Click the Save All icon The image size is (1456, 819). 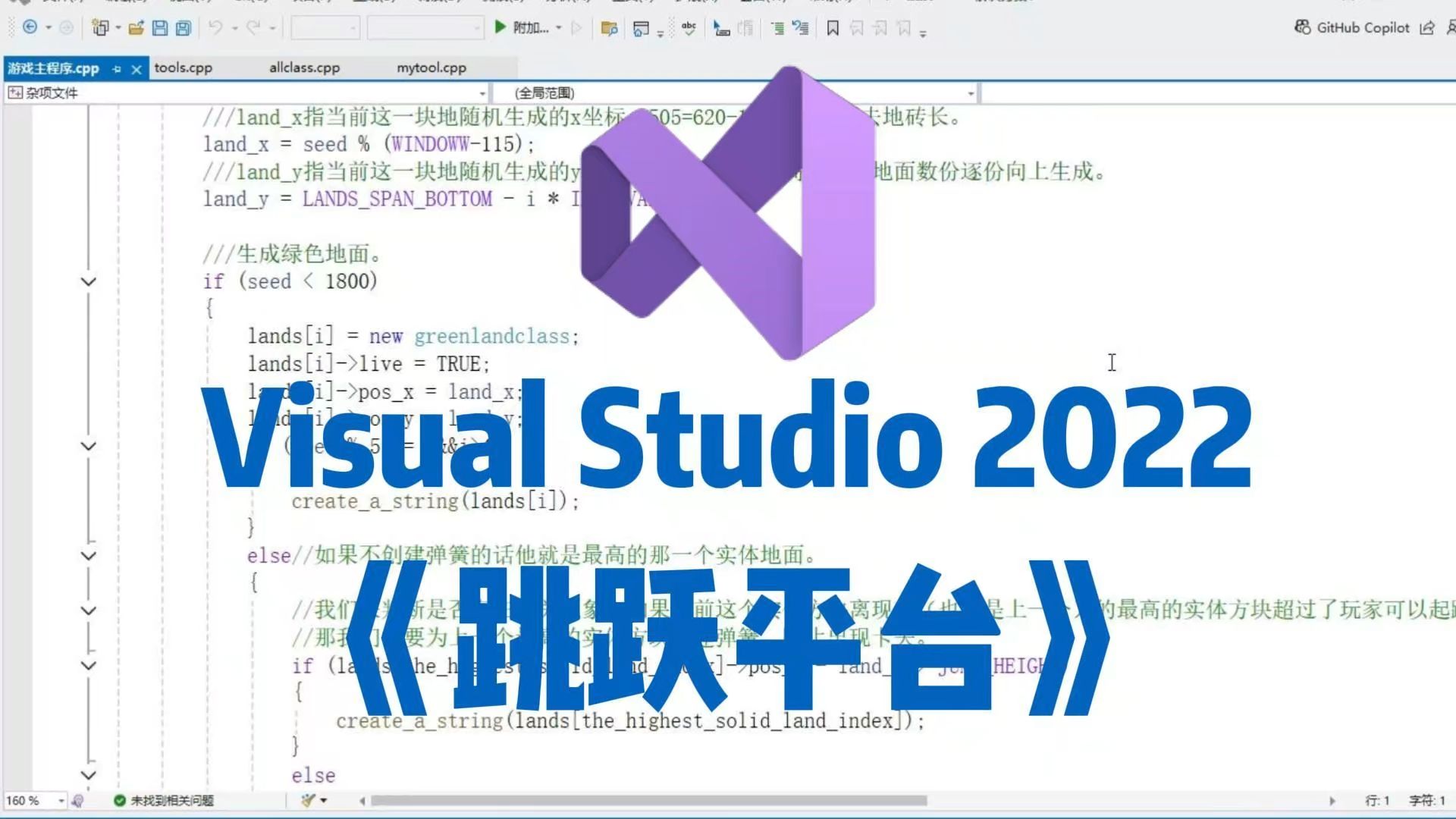183,28
